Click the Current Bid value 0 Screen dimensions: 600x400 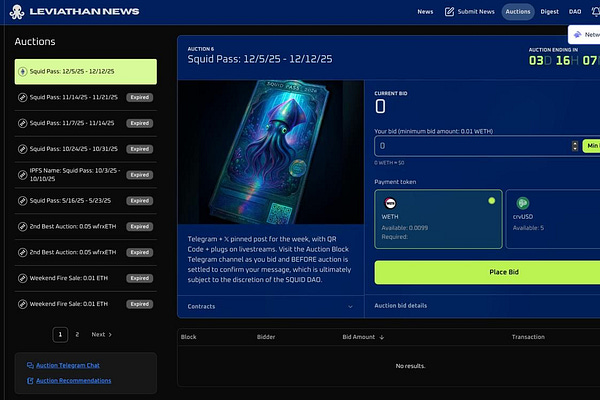pyautogui.click(x=380, y=106)
